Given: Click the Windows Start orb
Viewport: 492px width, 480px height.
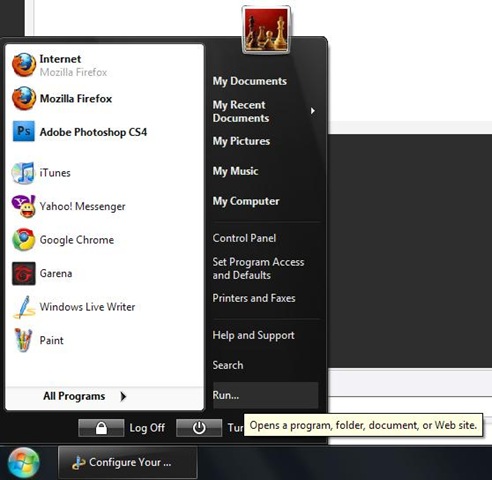Looking at the screenshot, I should [x=23, y=463].
